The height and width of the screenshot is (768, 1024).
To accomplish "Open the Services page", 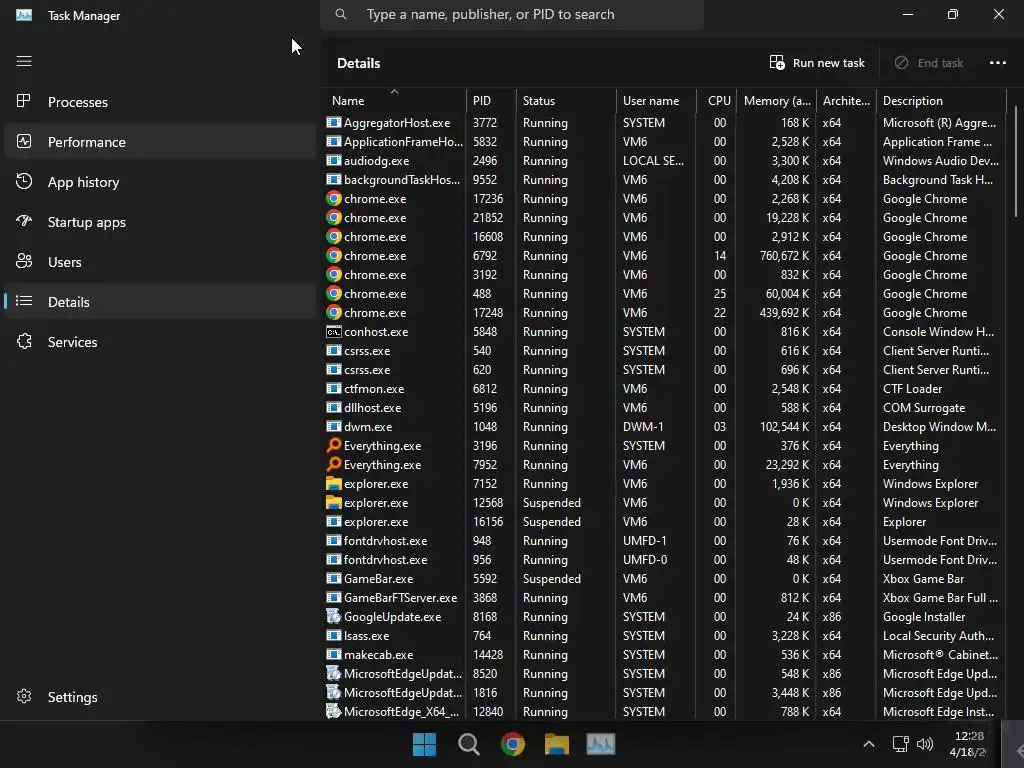I will click(x=160, y=341).
